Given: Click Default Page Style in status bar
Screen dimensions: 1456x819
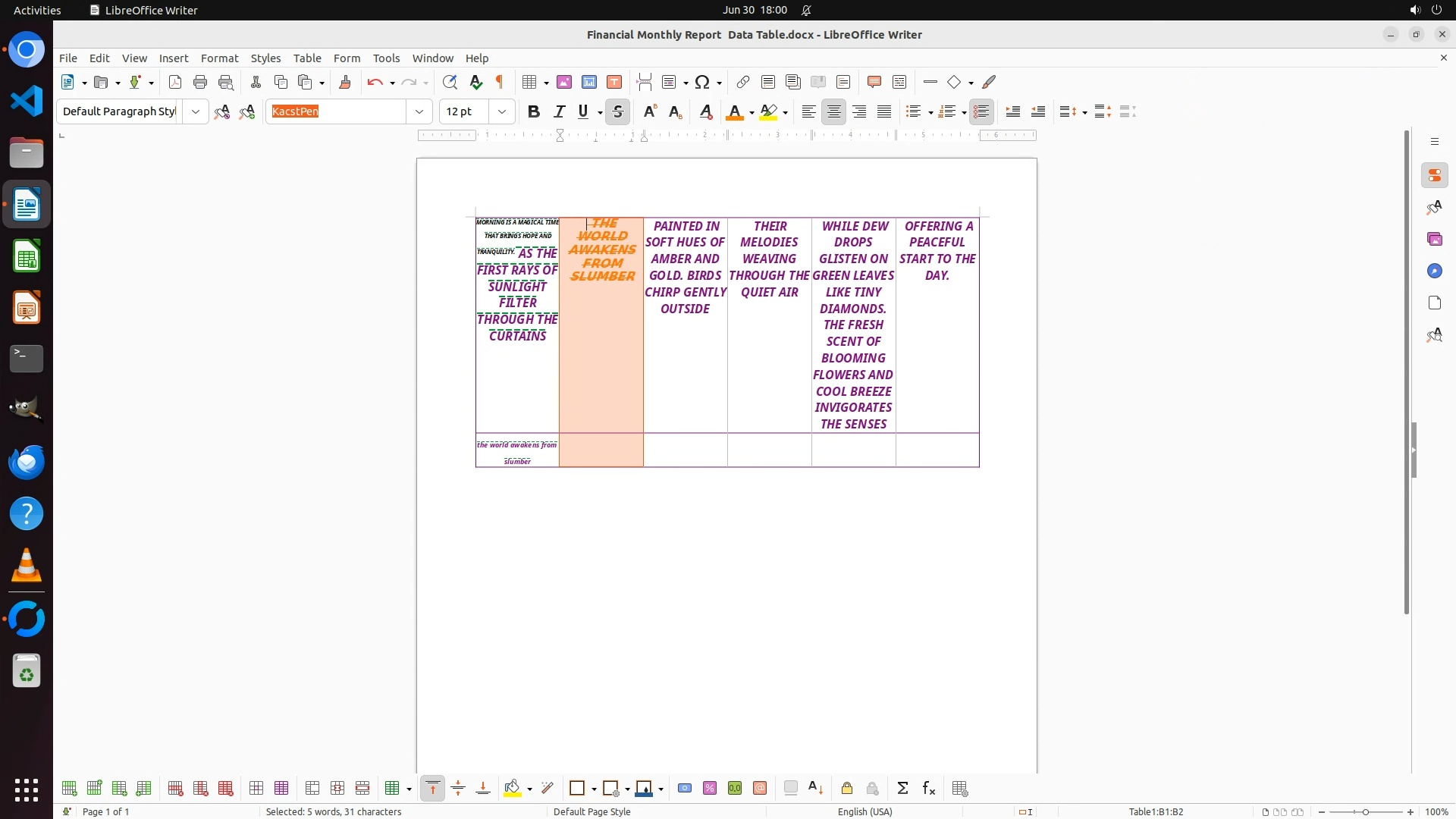Looking at the screenshot, I should 591,811.
